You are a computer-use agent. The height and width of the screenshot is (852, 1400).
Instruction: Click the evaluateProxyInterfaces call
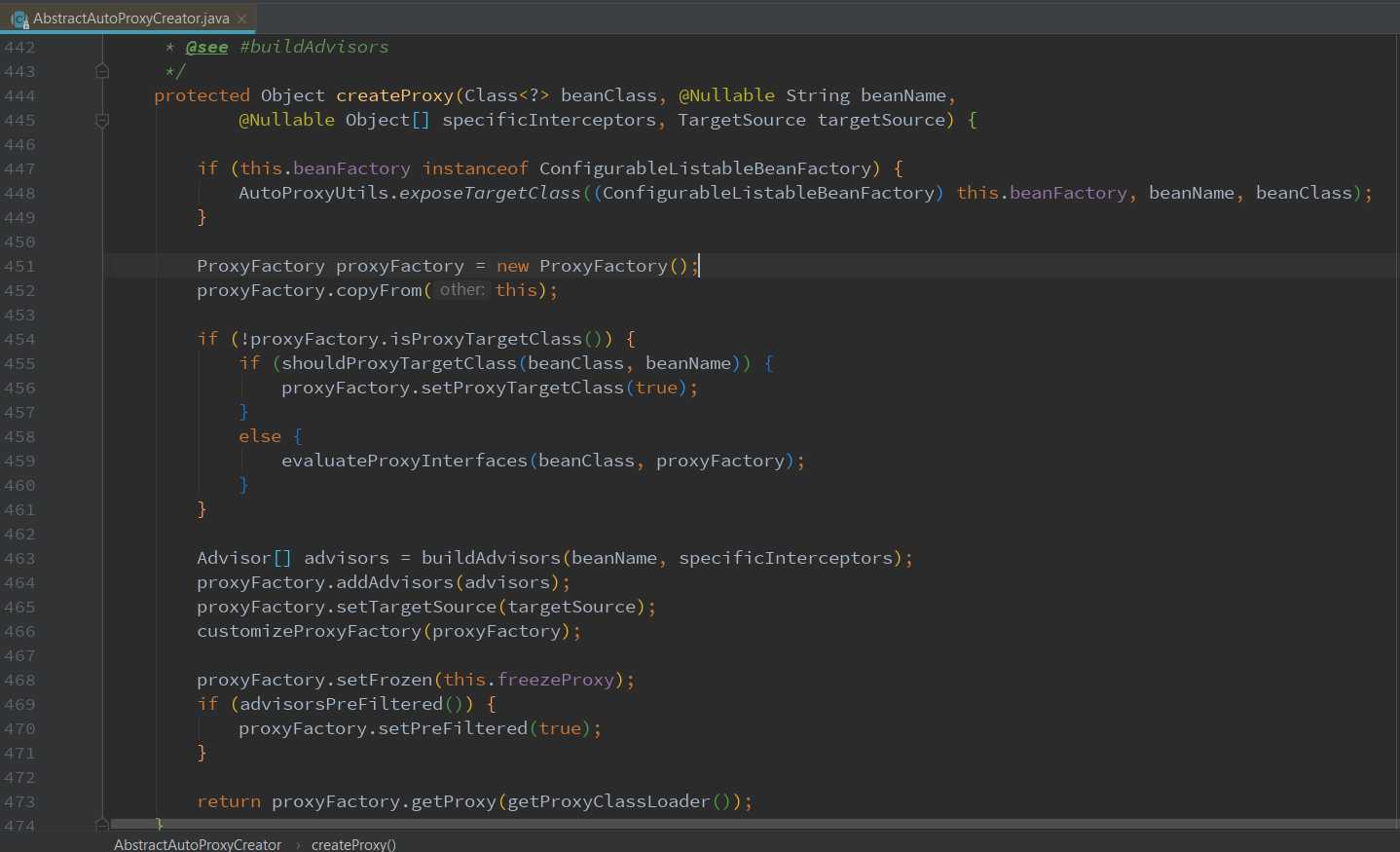pyautogui.click(x=404, y=461)
